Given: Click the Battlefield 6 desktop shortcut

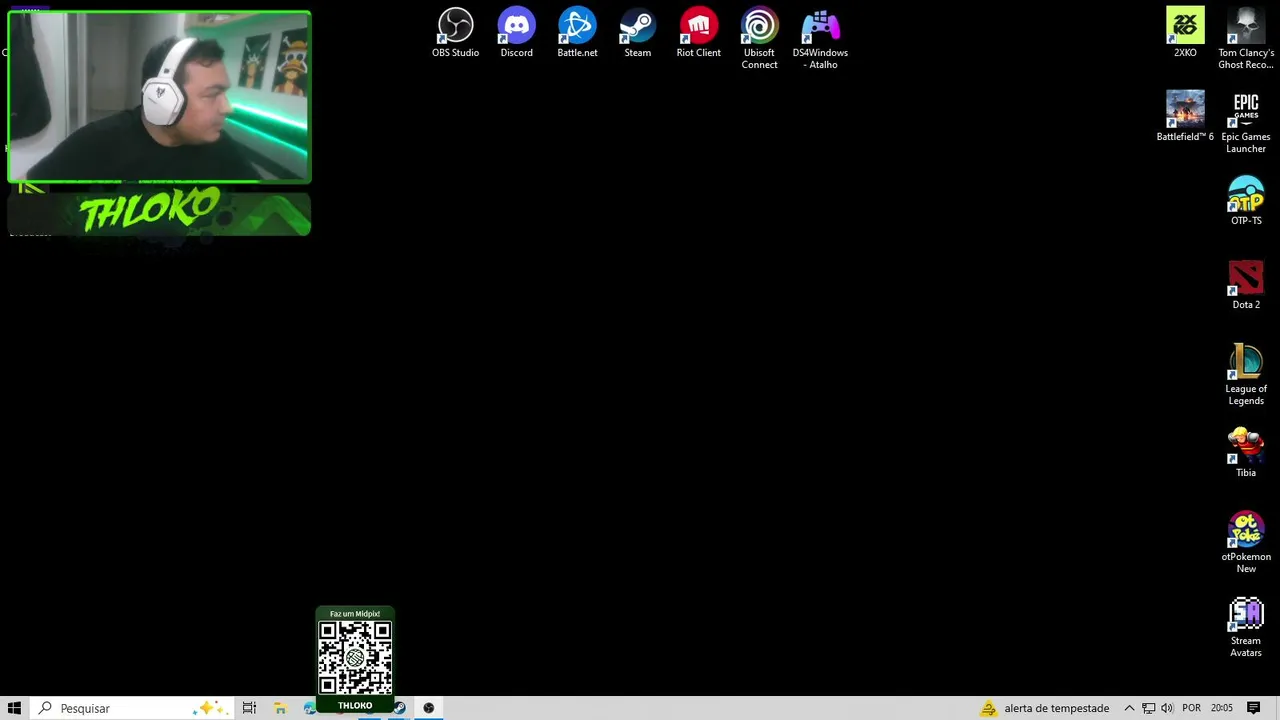Looking at the screenshot, I should (1185, 117).
